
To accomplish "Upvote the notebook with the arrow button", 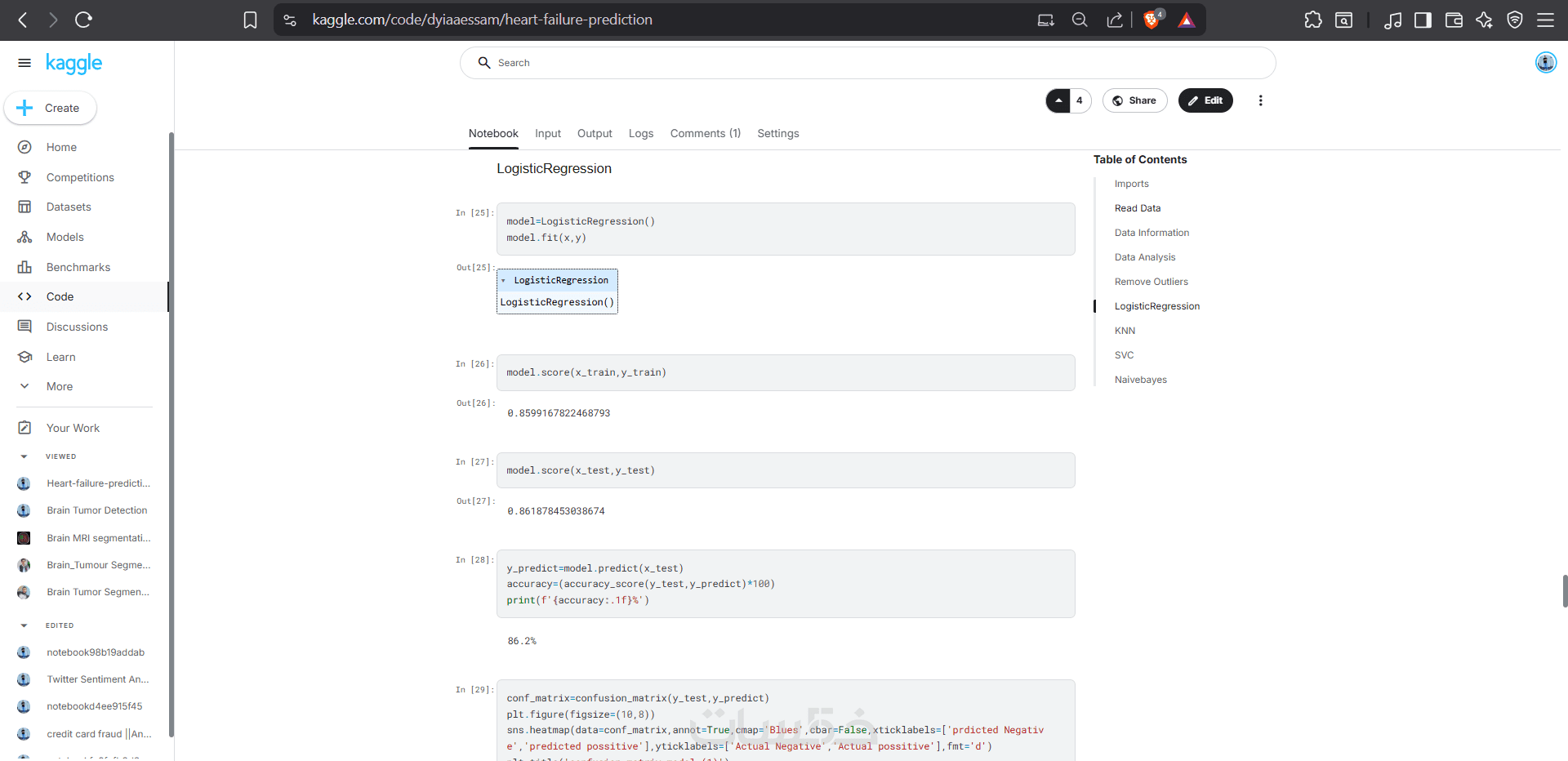I will coord(1058,100).
